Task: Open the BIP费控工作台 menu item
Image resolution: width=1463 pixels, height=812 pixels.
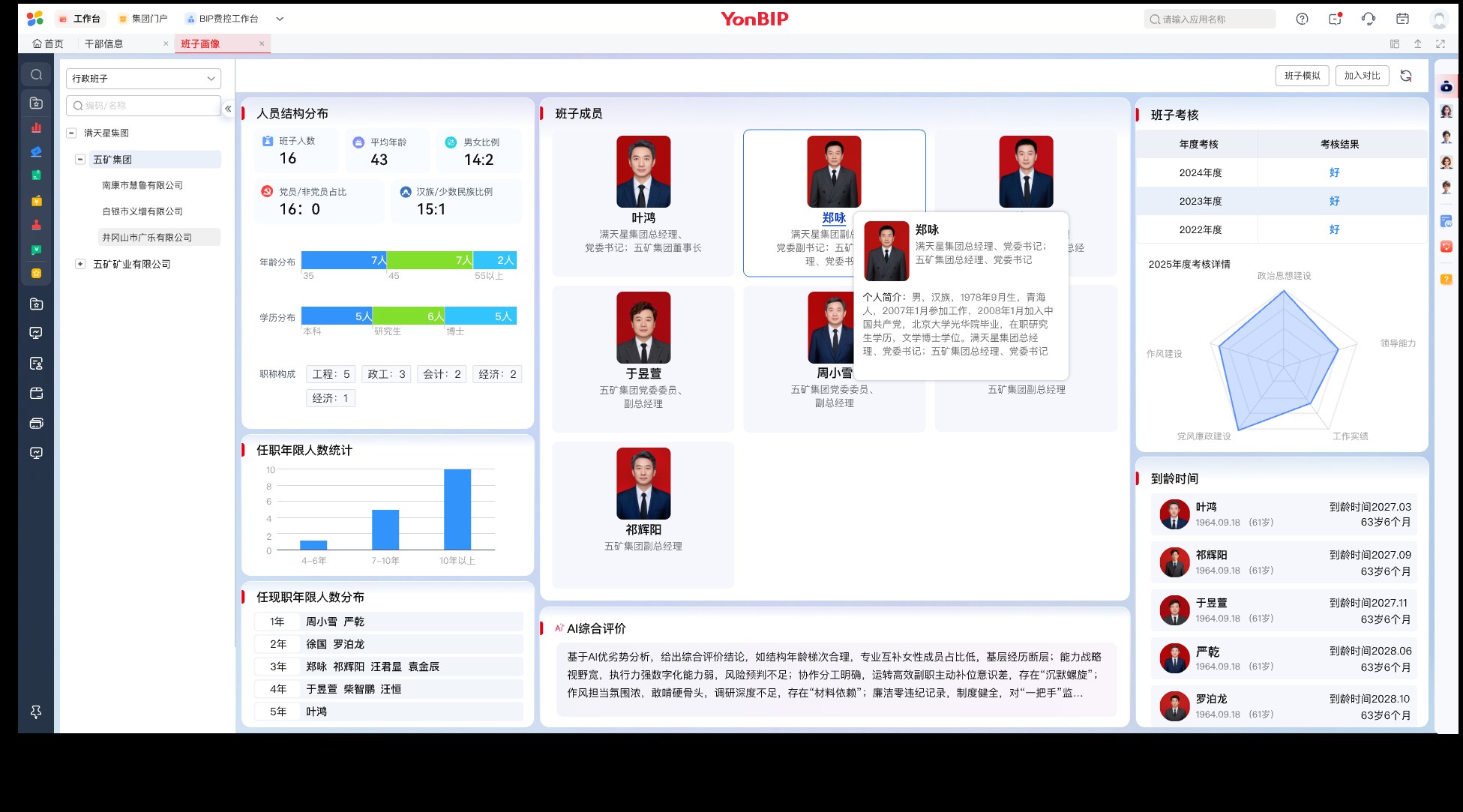Action: [222, 19]
